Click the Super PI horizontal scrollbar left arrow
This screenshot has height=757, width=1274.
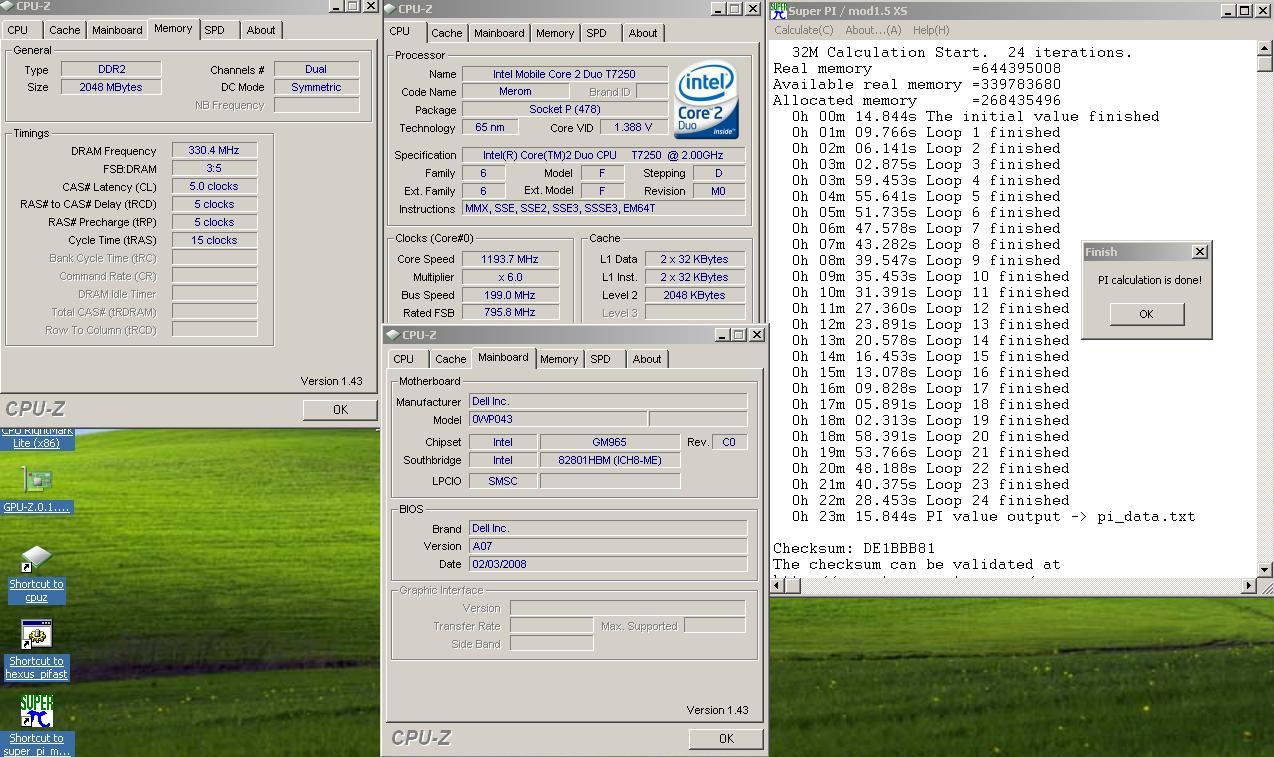pos(778,585)
